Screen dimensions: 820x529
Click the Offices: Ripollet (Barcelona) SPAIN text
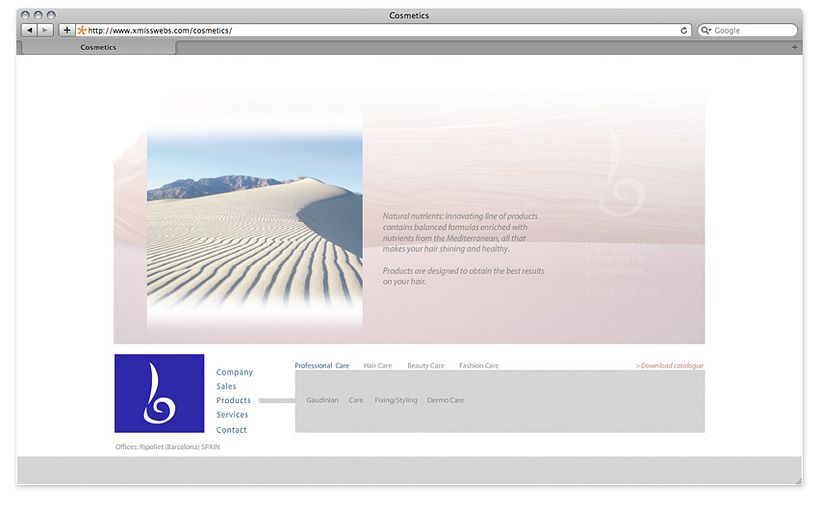(167, 447)
